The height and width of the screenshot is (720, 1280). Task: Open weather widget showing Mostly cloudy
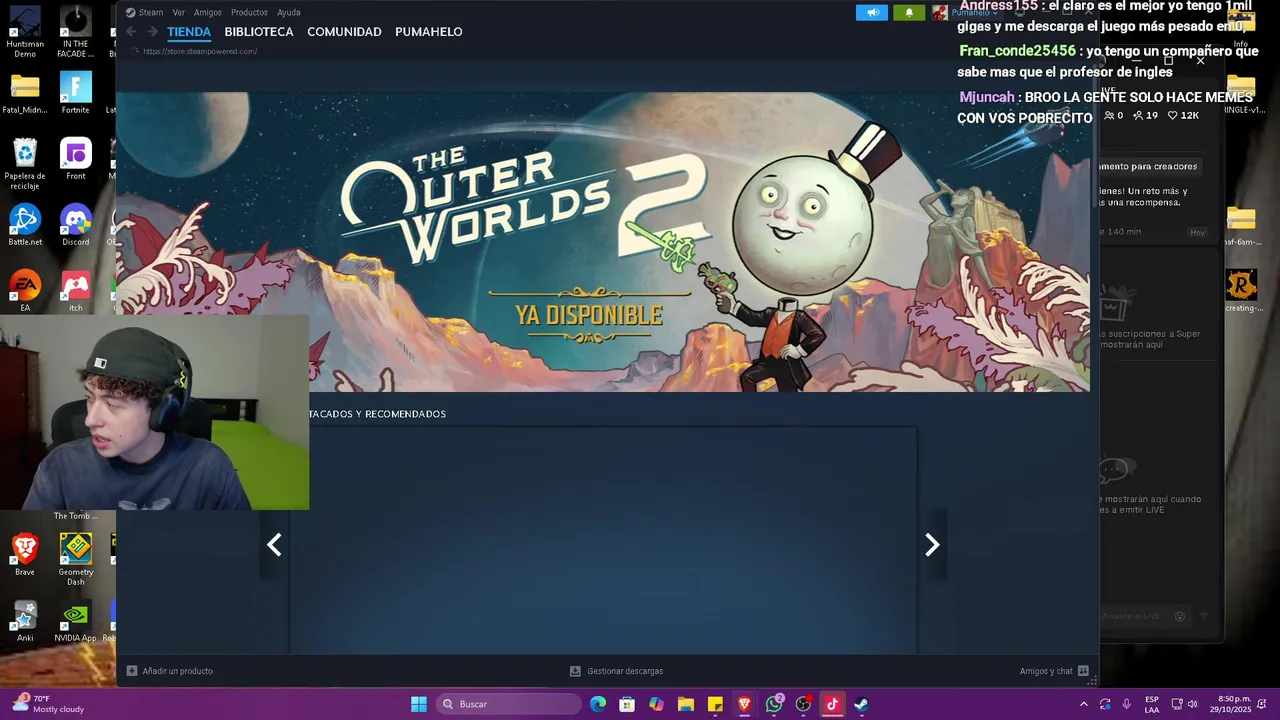click(48, 704)
